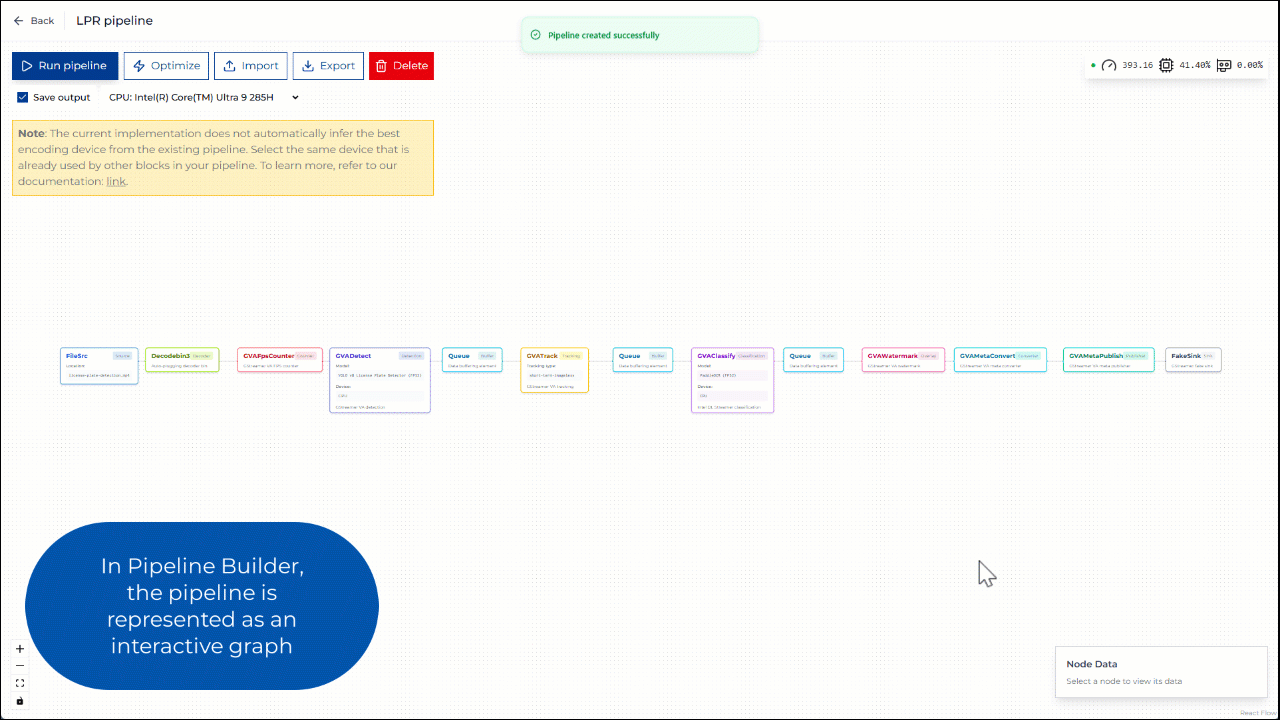Click the play icon on Run pipeline

click(x=27, y=65)
